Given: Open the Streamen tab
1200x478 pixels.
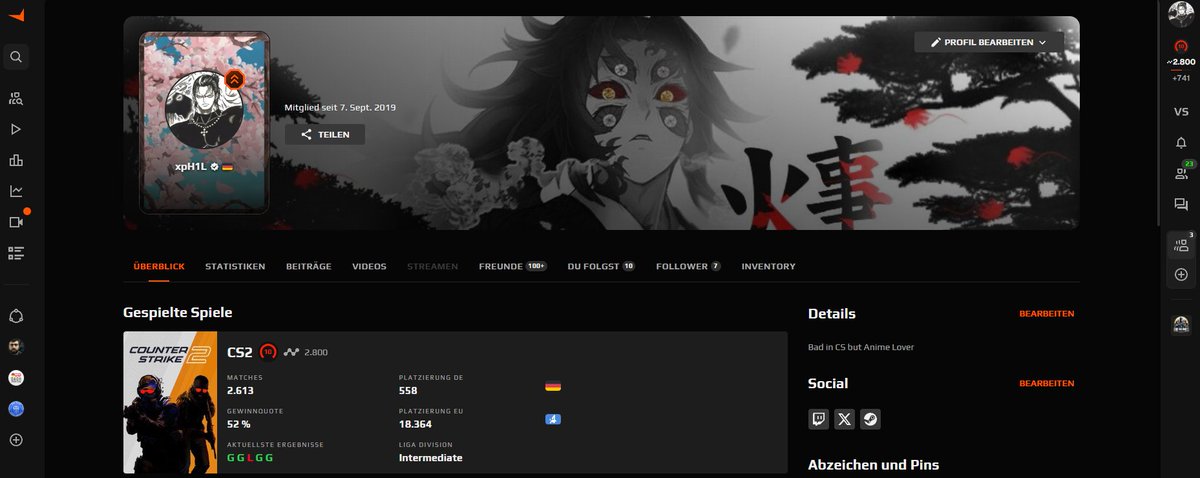Looking at the screenshot, I should 433,267.
